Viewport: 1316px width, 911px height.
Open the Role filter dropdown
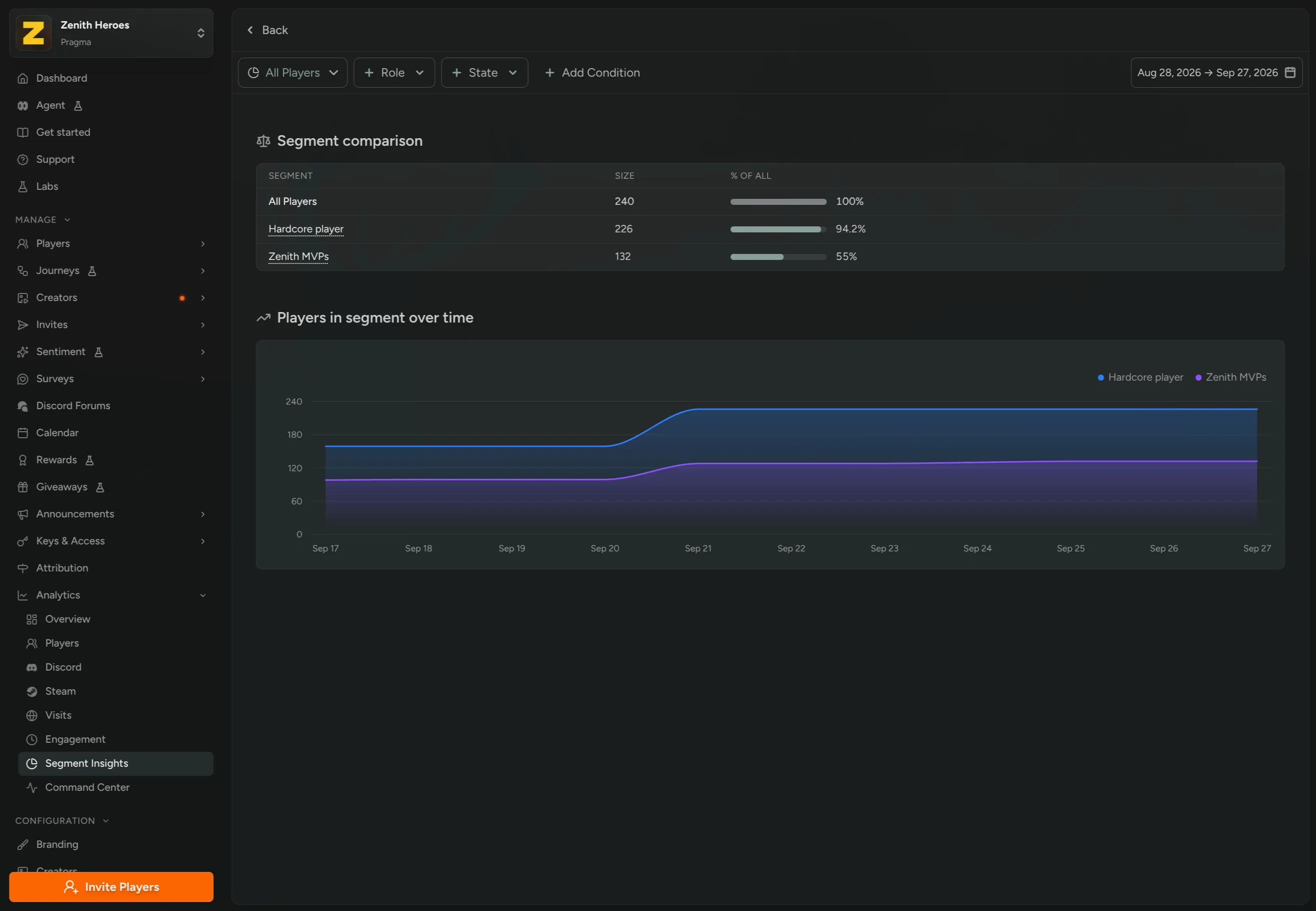[x=394, y=73]
